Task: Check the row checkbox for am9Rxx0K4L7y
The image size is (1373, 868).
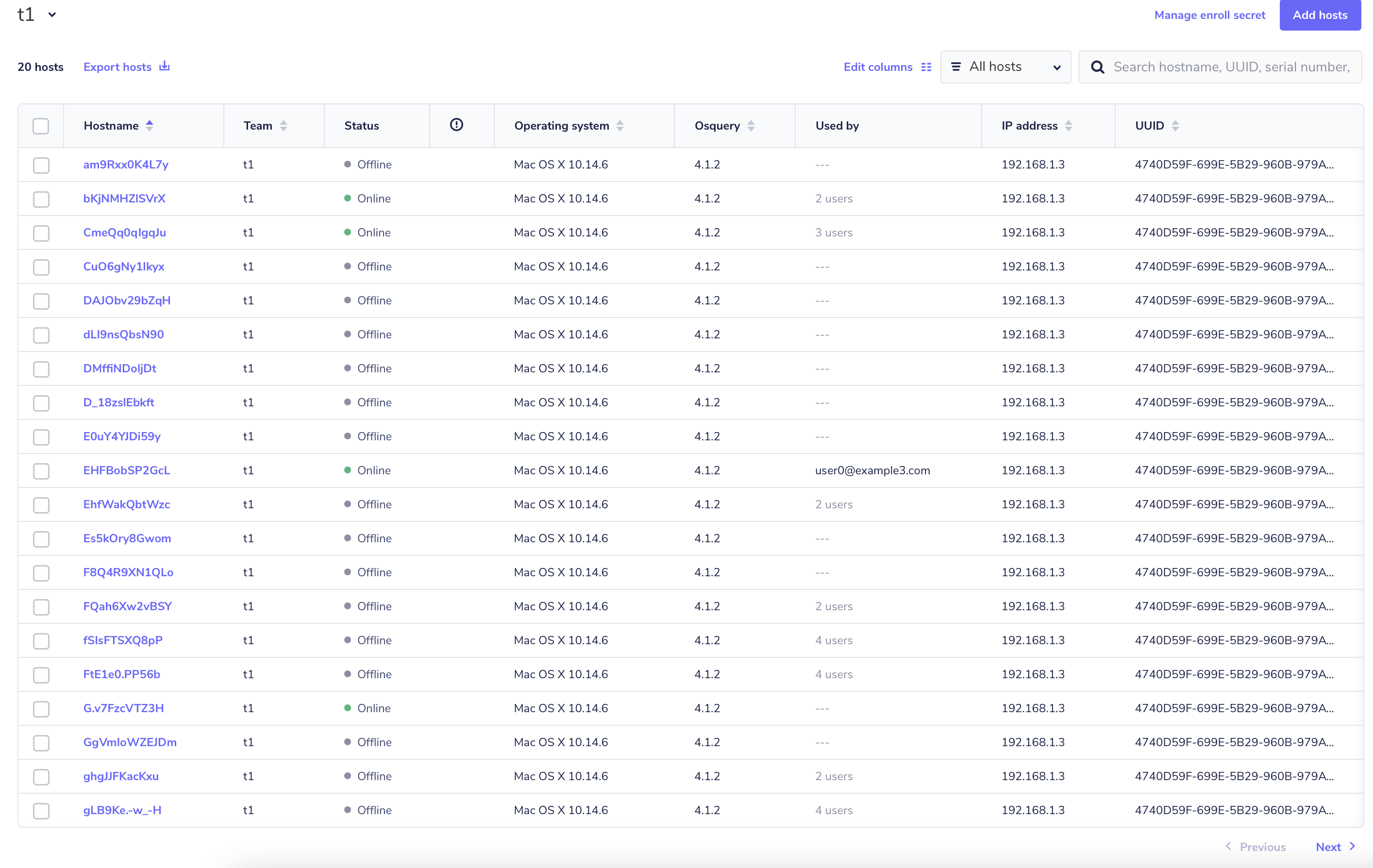Action: (x=41, y=166)
